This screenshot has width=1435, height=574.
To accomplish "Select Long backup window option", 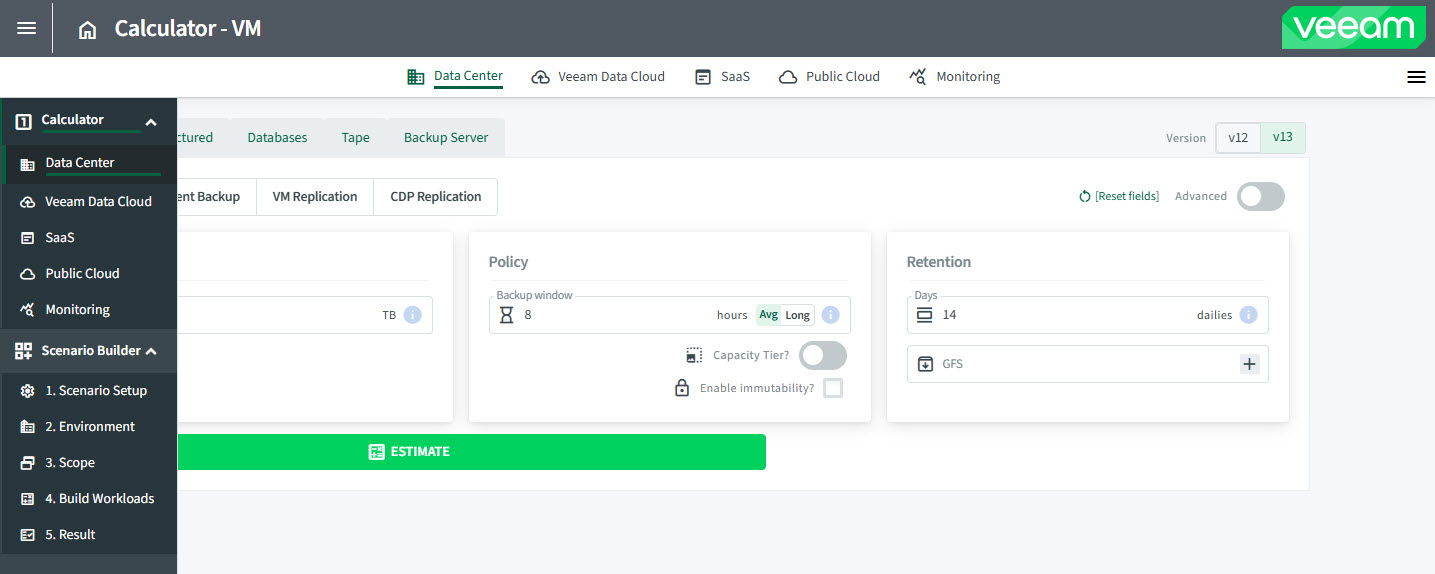I will [797, 315].
